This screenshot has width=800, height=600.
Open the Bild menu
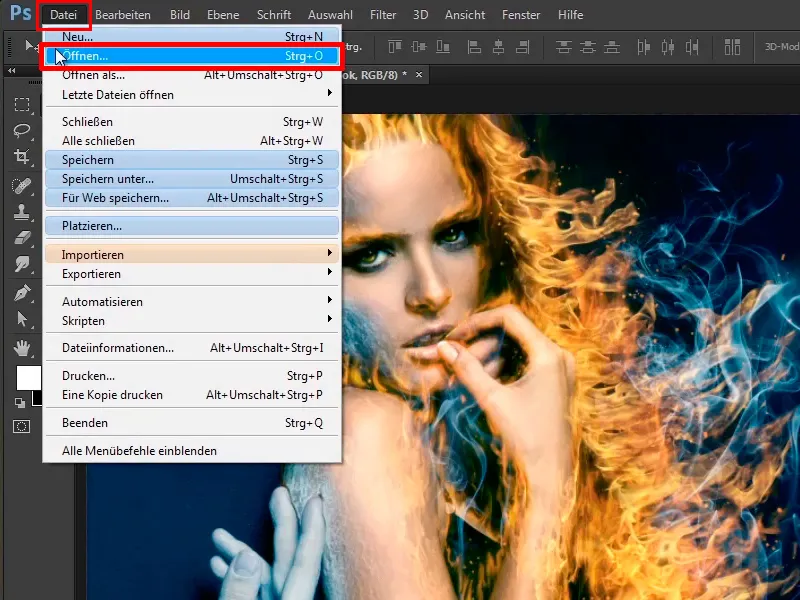(x=180, y=15)
